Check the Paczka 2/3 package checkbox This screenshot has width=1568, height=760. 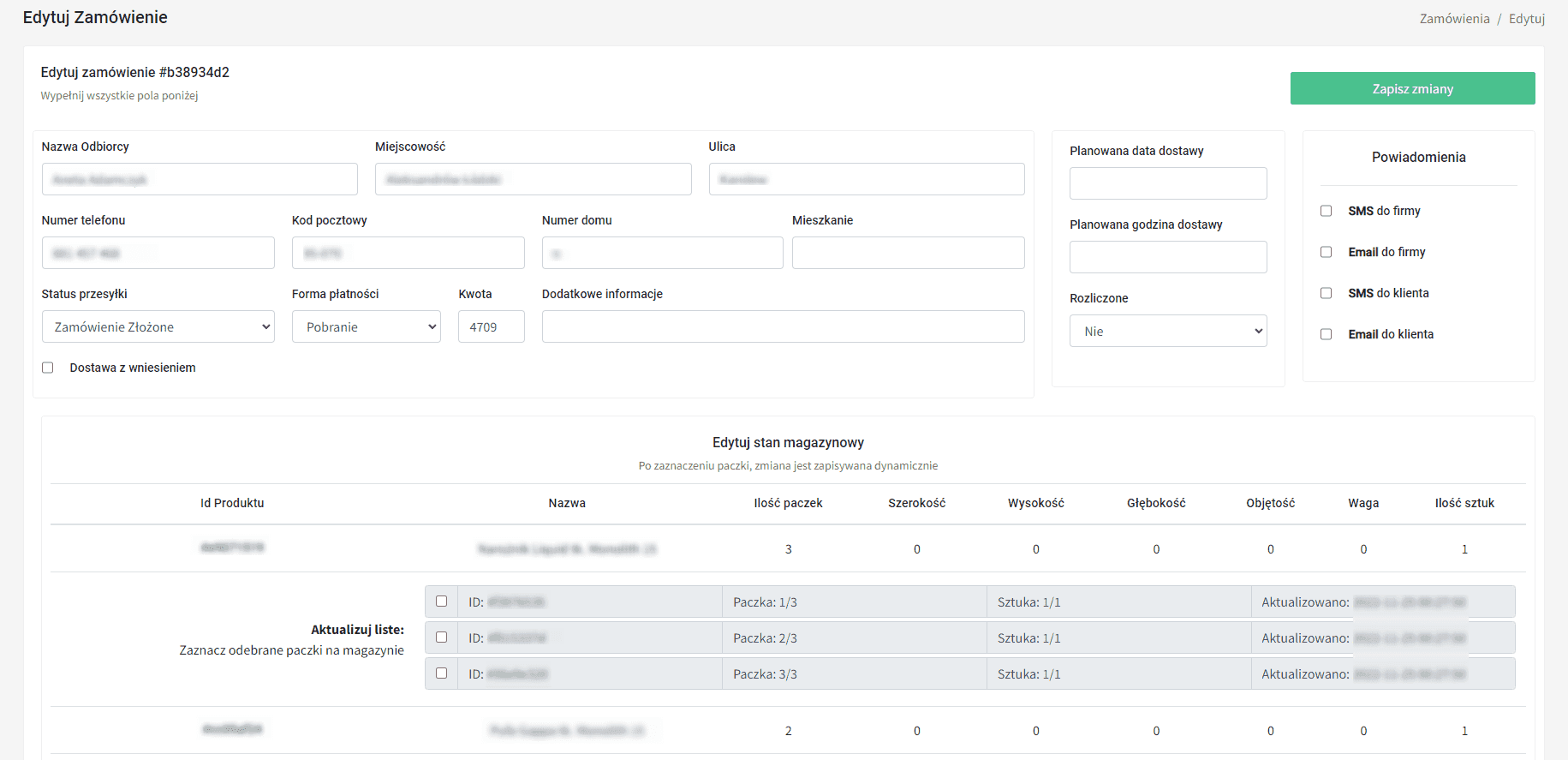441,637
